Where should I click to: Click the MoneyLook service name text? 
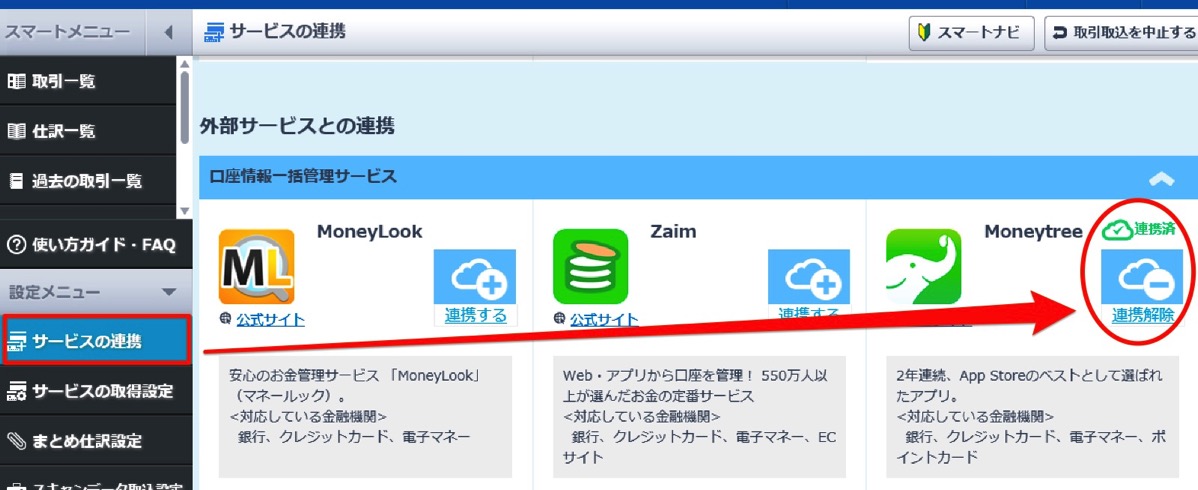tap(370, 232)
